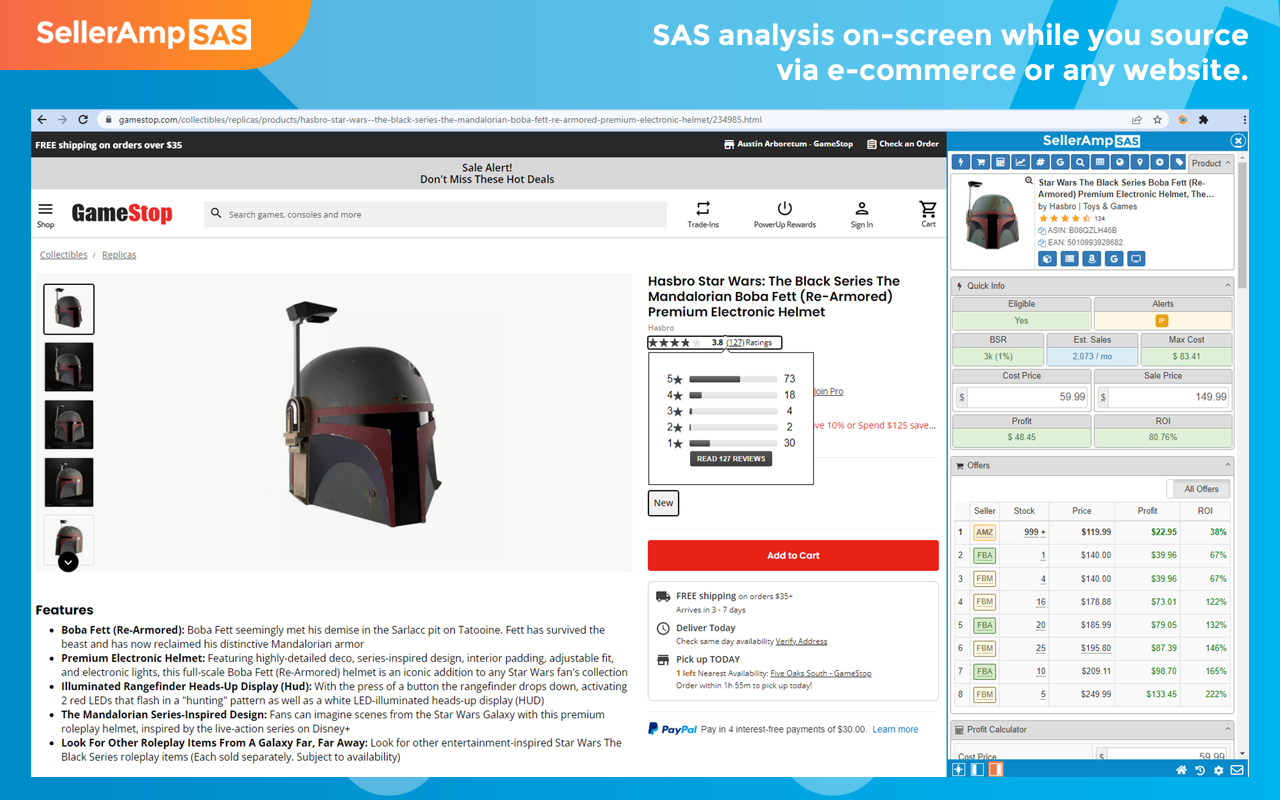The image size is (1280, 800).
Task: Copy the ASIN with its copy icon
Action: (x=1043, y=231)
